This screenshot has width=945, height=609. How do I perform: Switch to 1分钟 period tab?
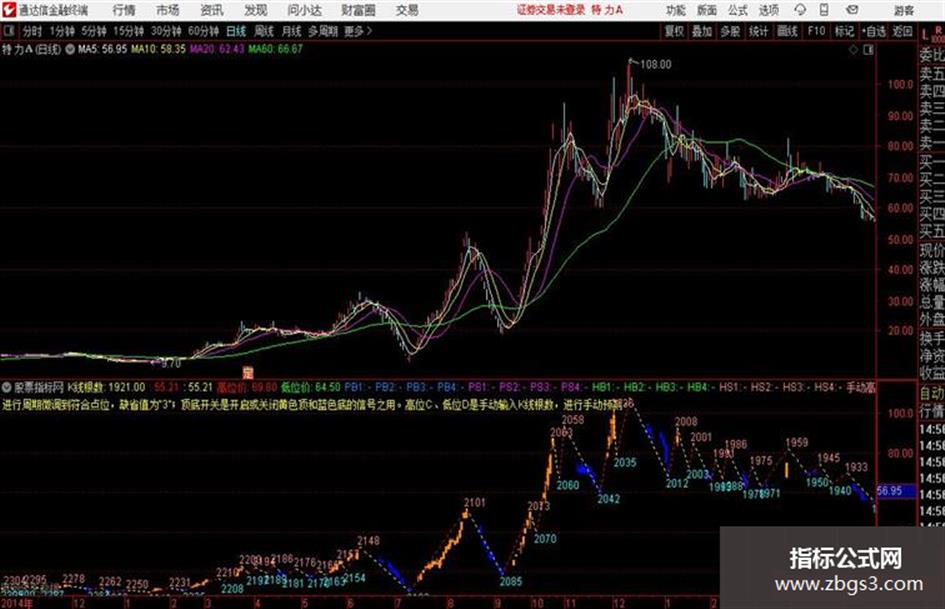click(x=62, y=31)
